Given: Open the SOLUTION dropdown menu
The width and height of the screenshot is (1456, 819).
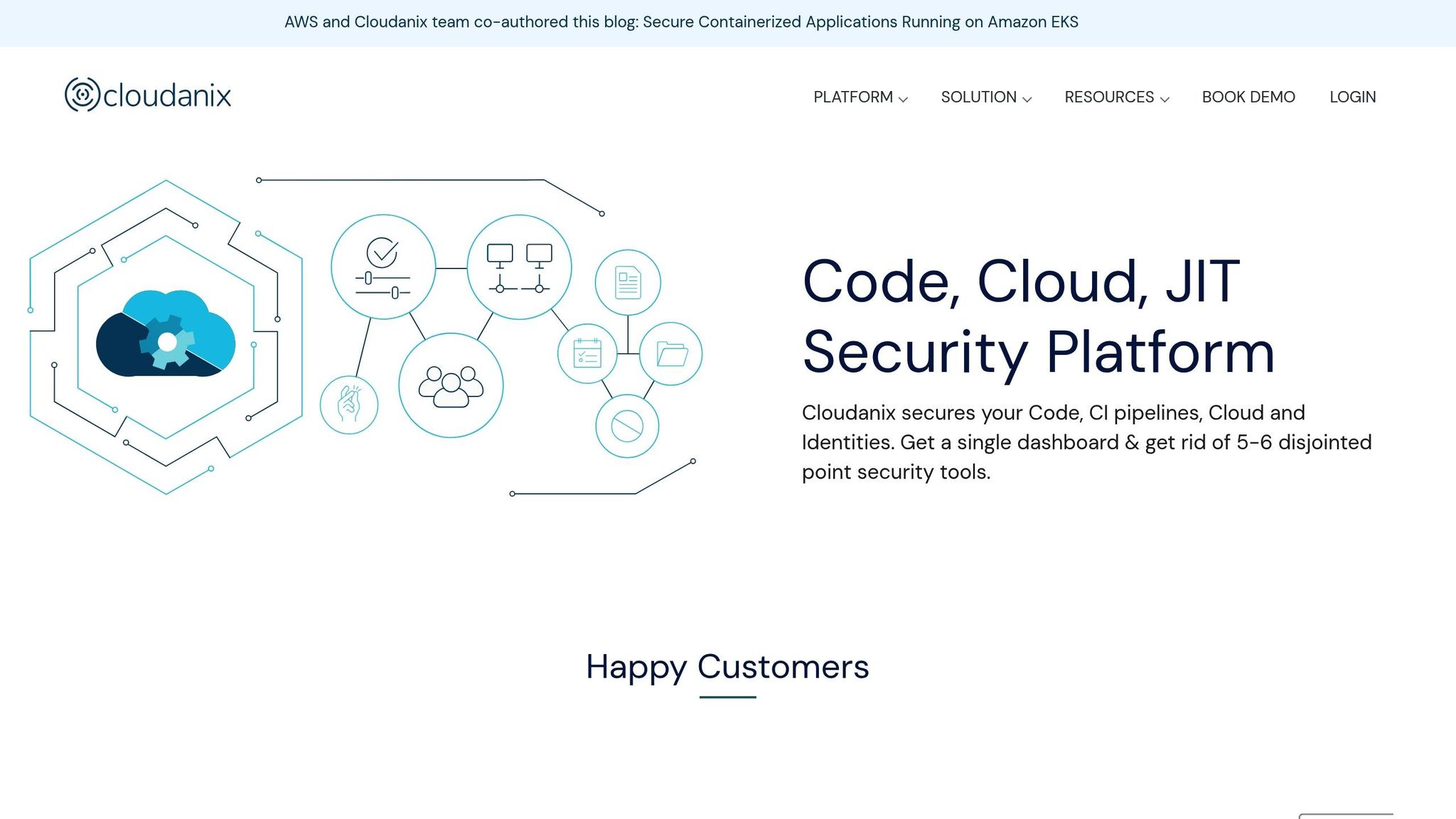Looking at the screenshot, I should tap(986, 97).
